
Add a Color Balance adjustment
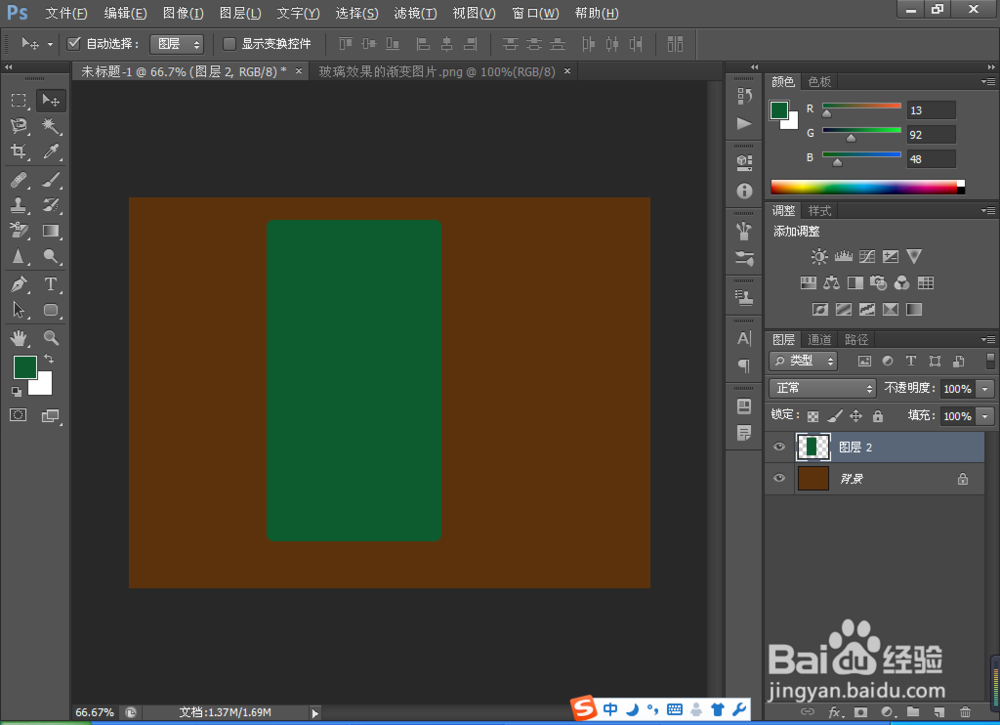[831, 282]
